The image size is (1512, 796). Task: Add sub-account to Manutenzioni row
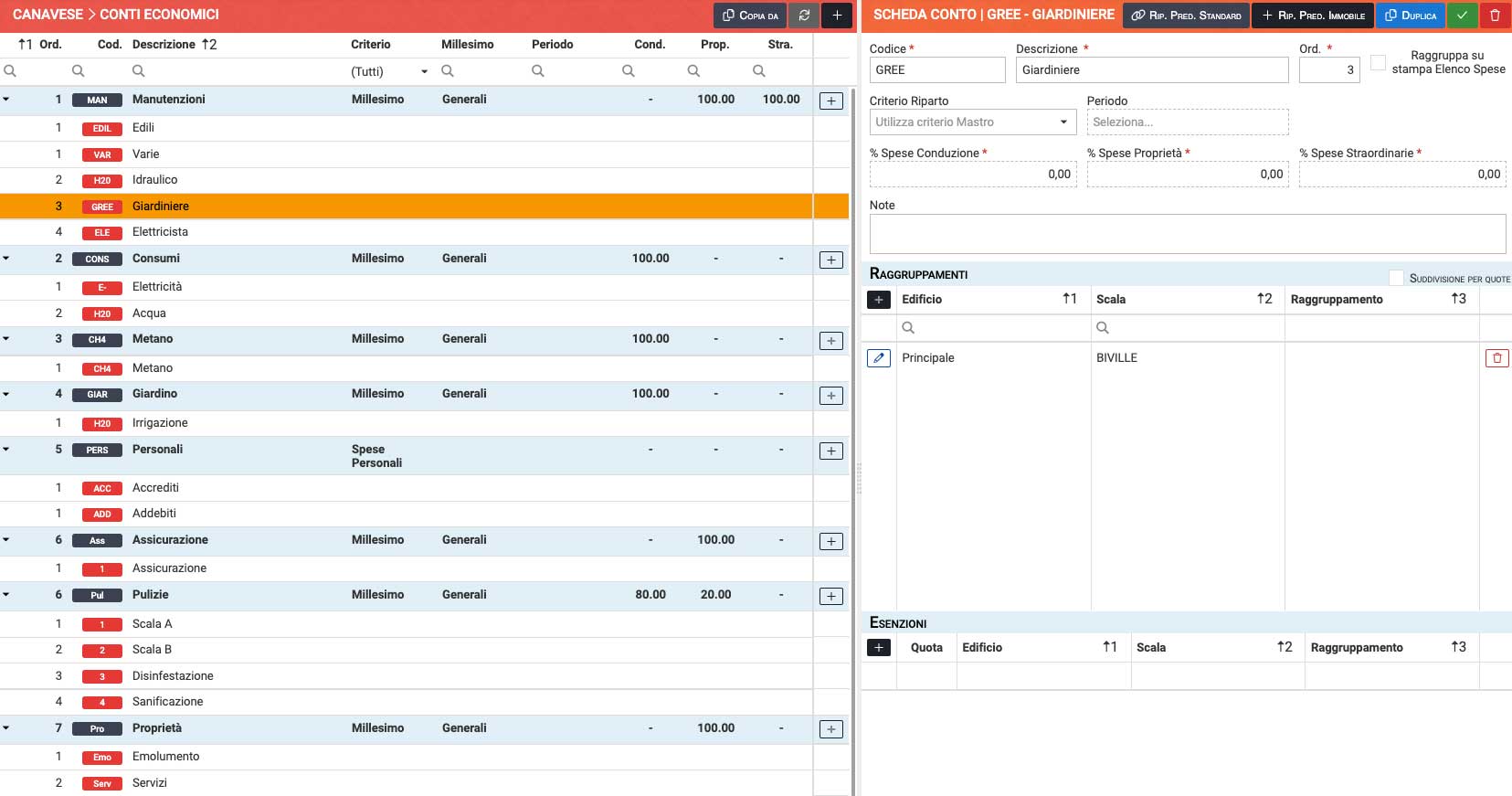click(831, 101)
